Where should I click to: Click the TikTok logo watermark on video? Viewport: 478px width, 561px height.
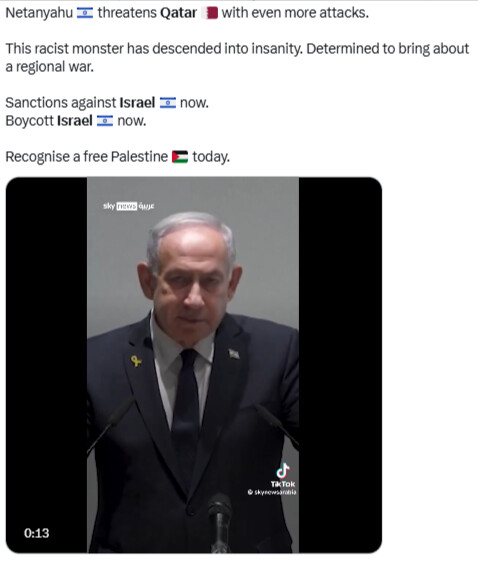(x=283, y=475)
